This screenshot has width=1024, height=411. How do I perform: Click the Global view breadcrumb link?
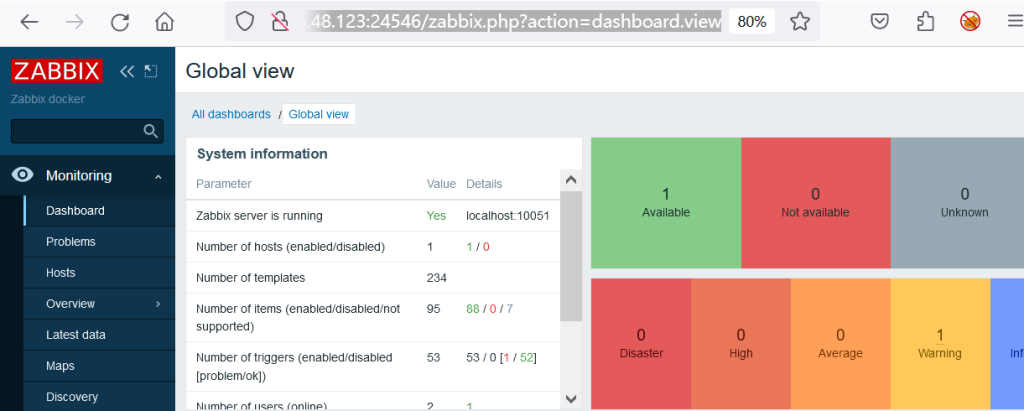click(319, 114)
